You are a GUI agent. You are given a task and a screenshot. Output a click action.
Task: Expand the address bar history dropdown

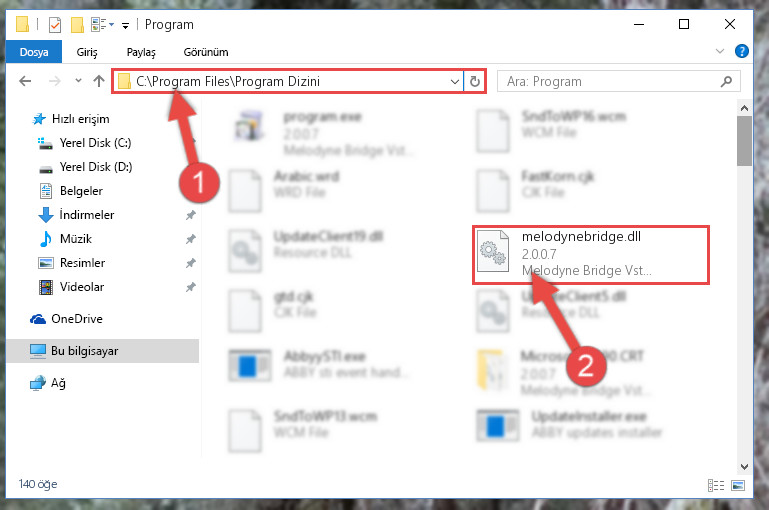[x=455, y=81]
